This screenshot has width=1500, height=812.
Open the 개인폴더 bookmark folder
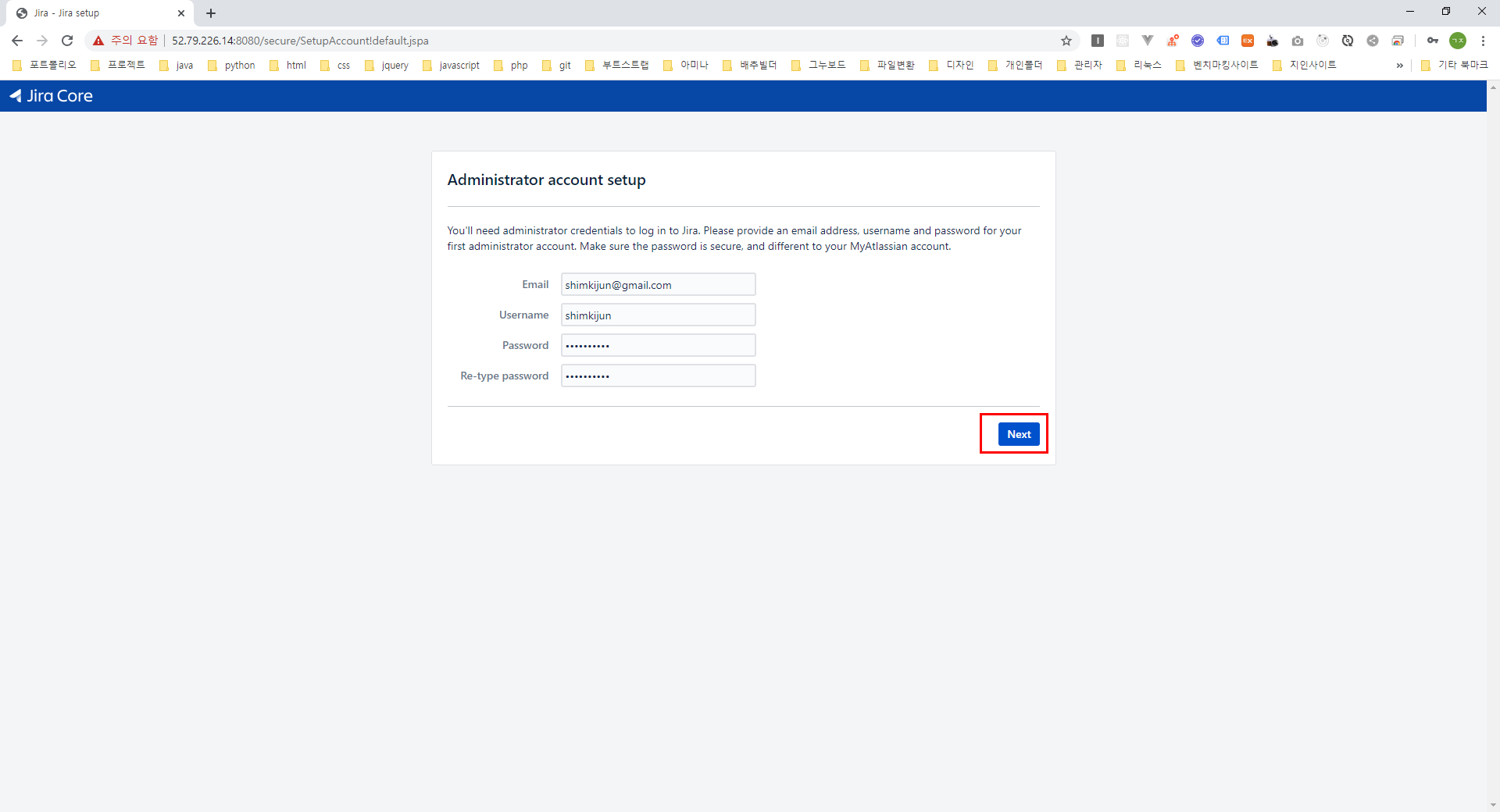click(x=1016, y=66)
